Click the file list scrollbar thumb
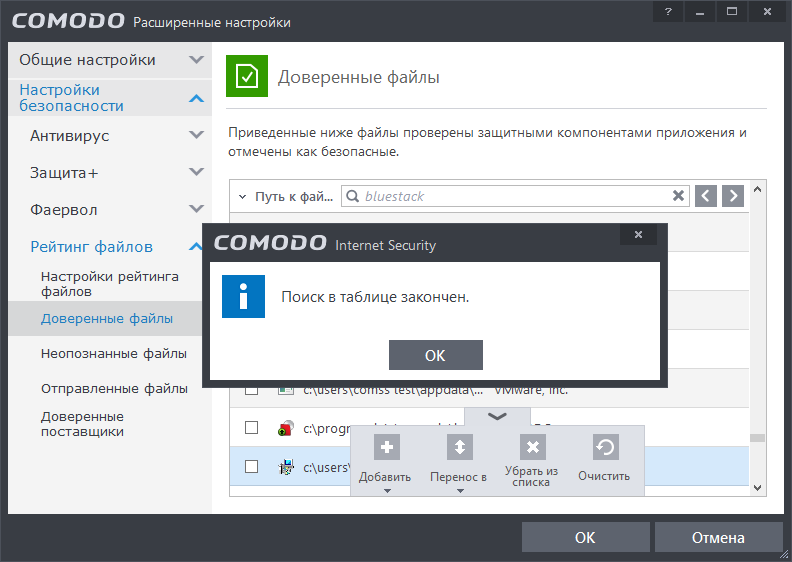Screen dimensions: 792x562 (757, 438)
